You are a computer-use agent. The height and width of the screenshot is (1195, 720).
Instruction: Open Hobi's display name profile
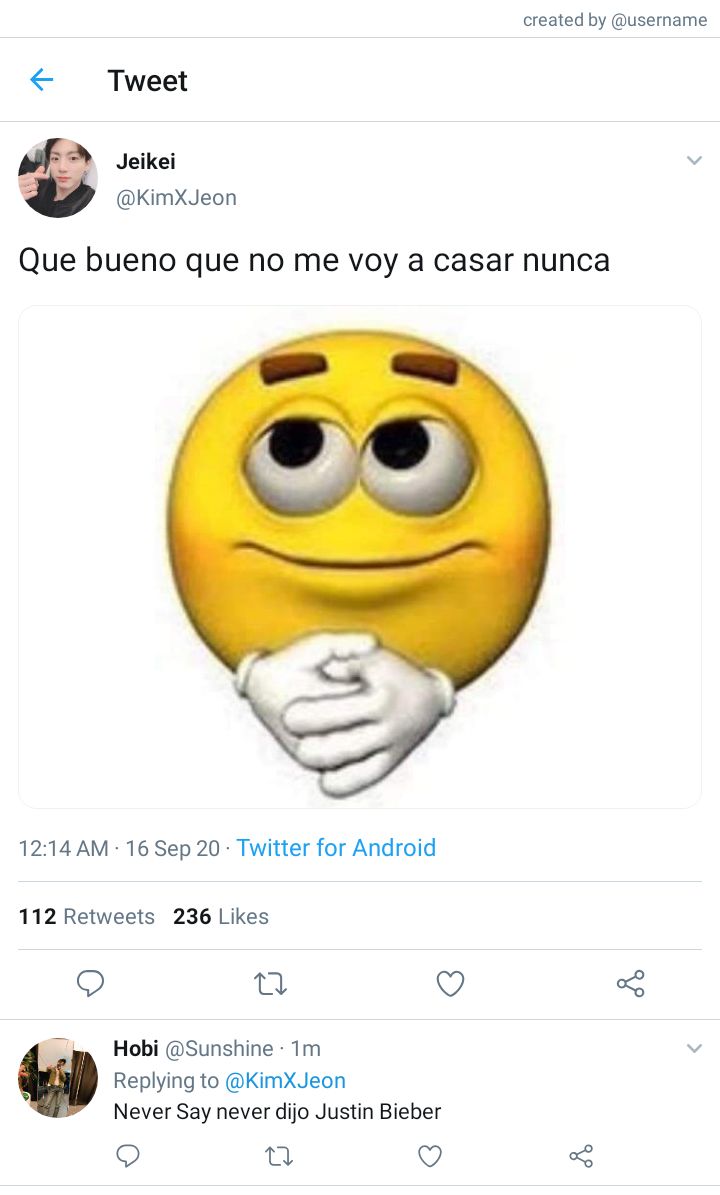(x=136, y=1049)
